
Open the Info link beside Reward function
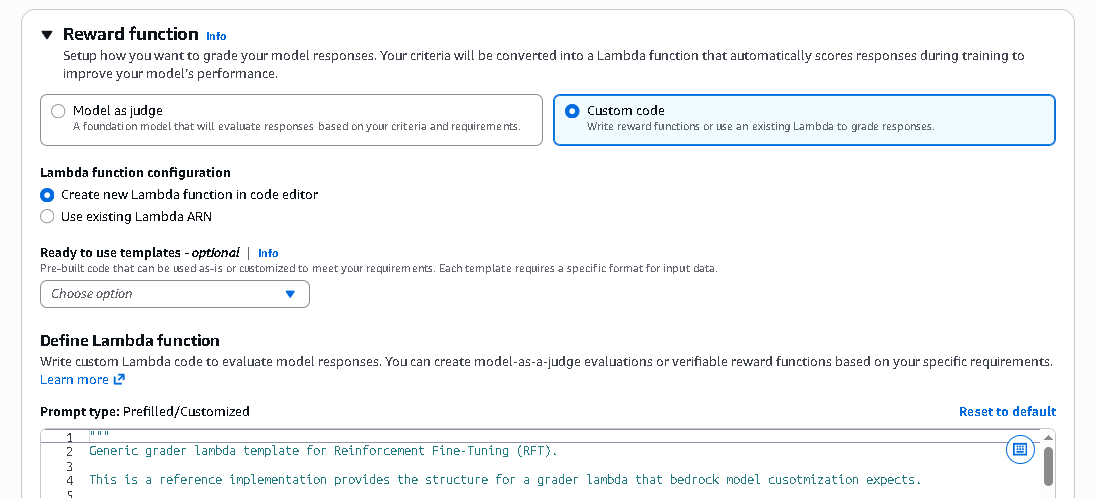[216, 36]
